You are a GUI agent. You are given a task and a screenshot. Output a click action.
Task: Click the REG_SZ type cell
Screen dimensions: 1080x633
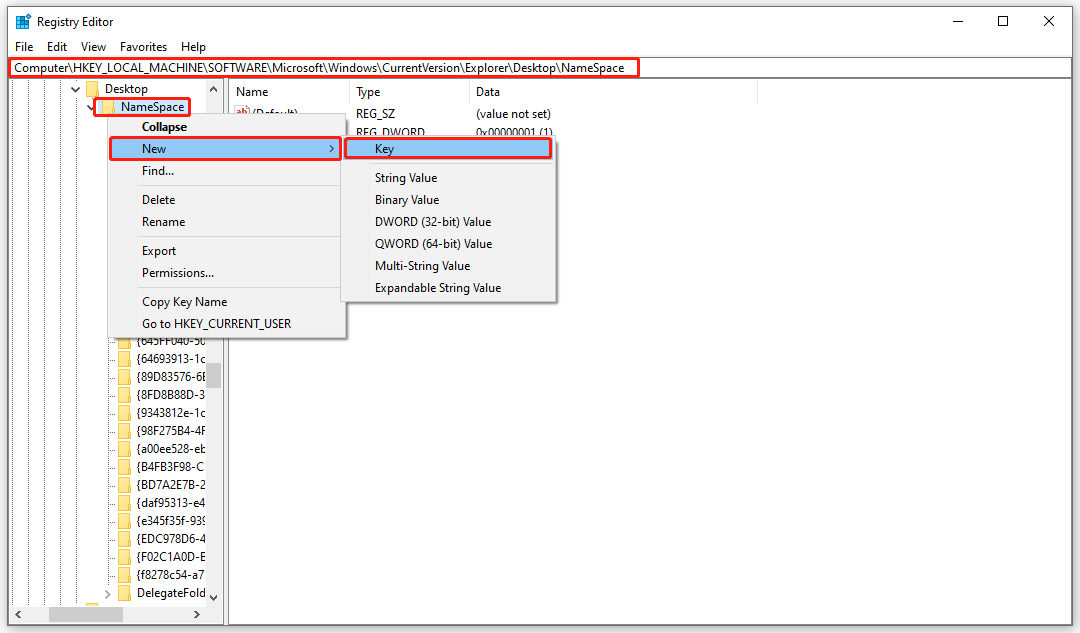pyautogui.click(x=375, y=114)
